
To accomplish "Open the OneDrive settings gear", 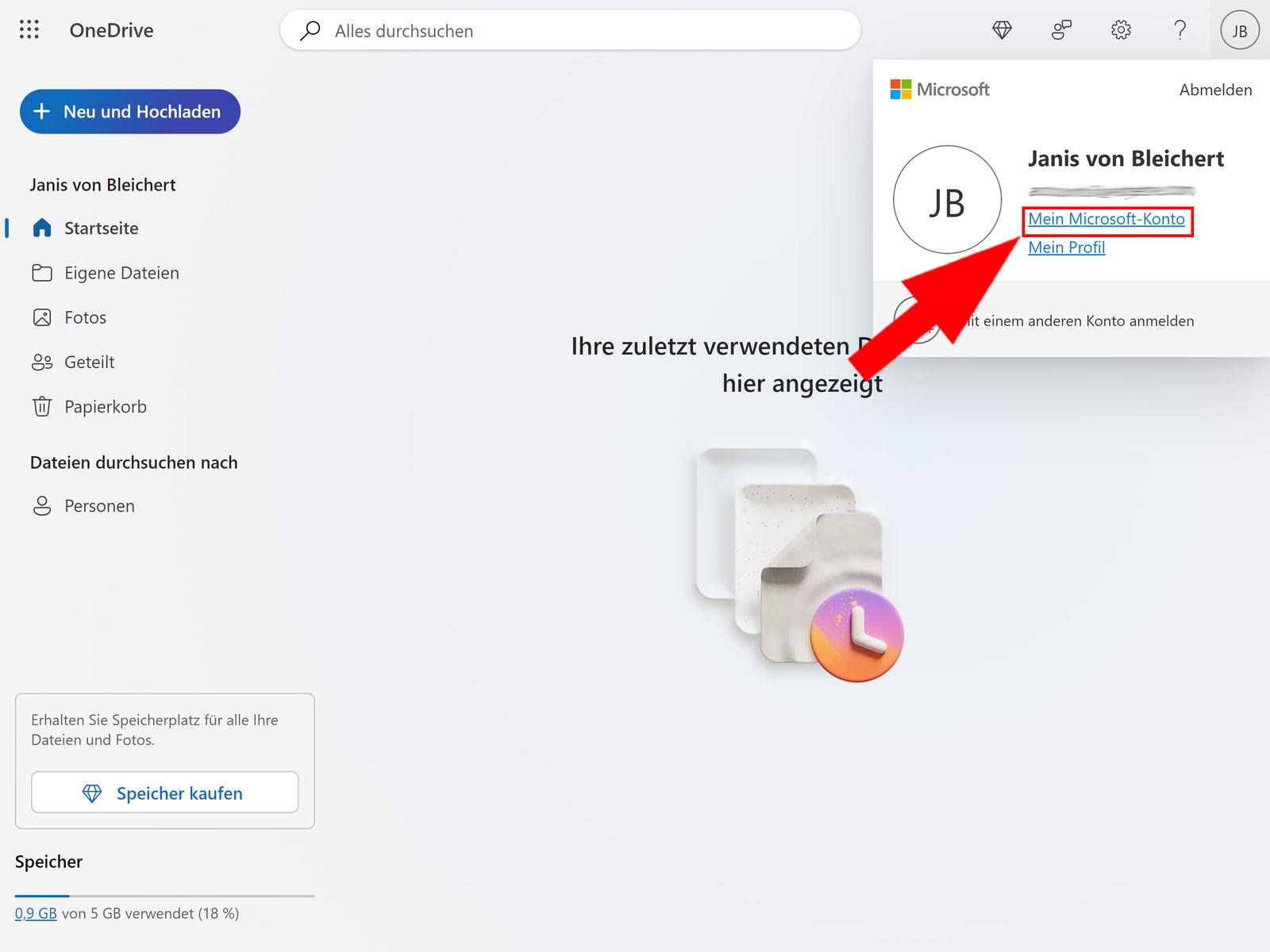I will [x=1121, y=29].
